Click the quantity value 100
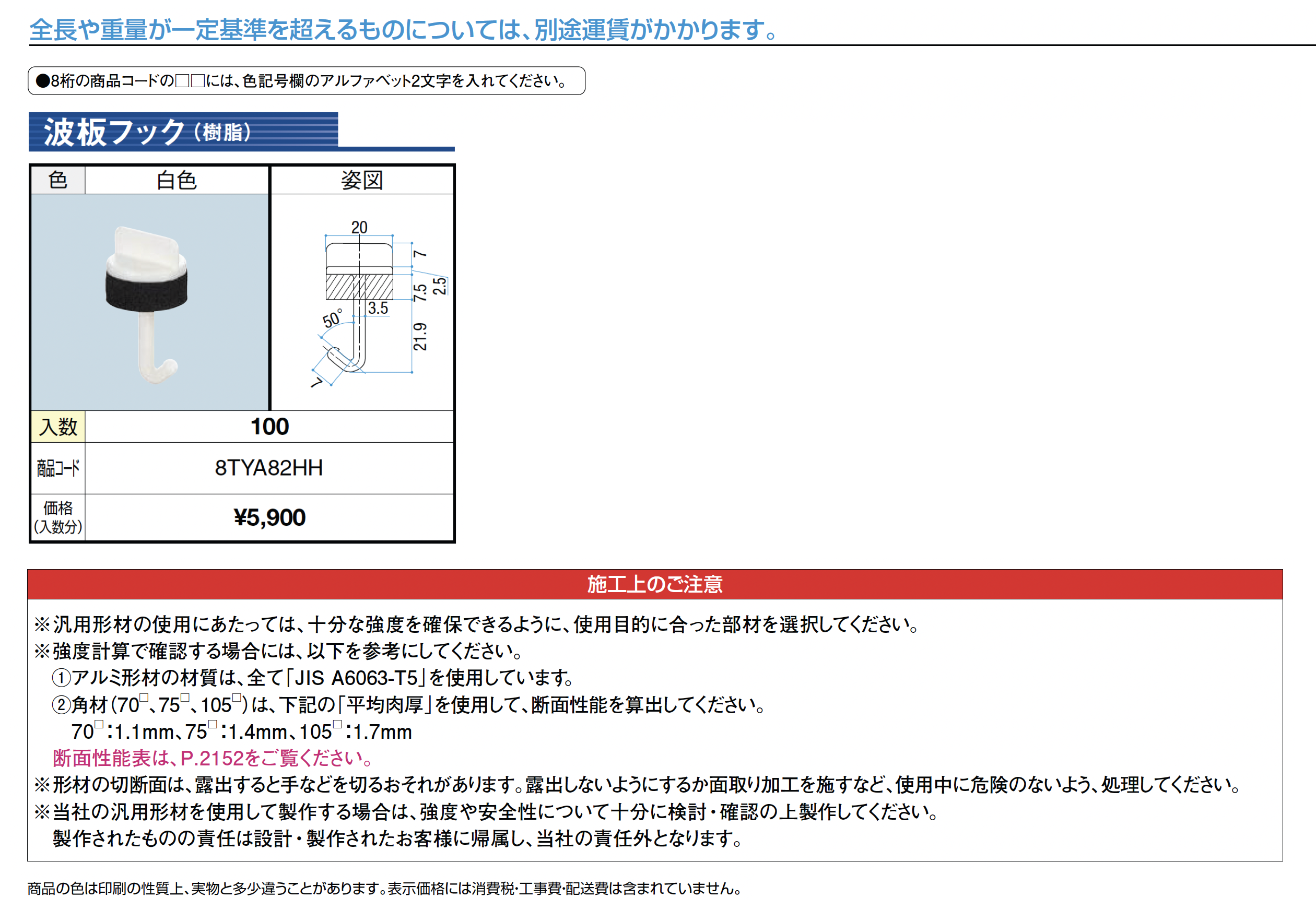This screenshot has height=921, width=1316. pyautogui.click(x=269, y=427)
